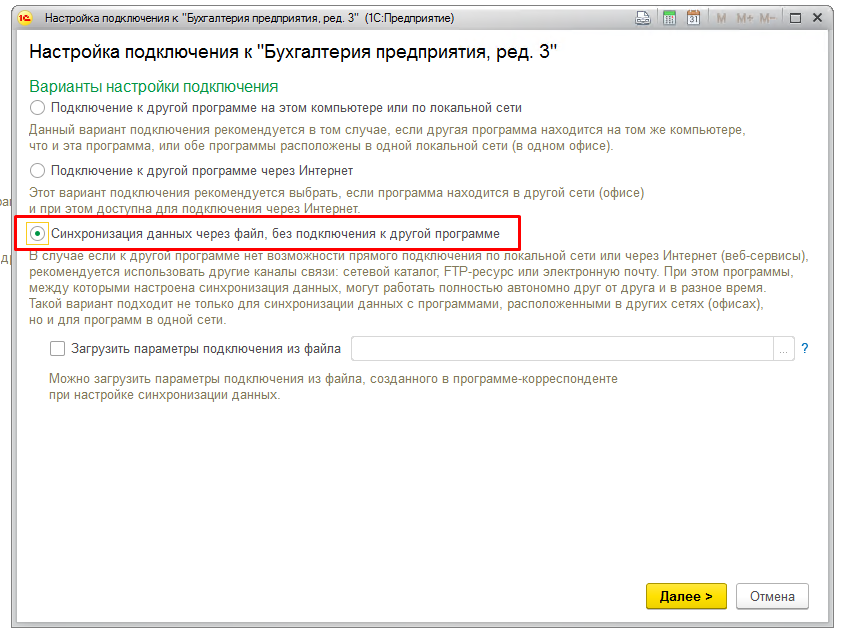Open the calendar icon in title bar

[694, 18]
